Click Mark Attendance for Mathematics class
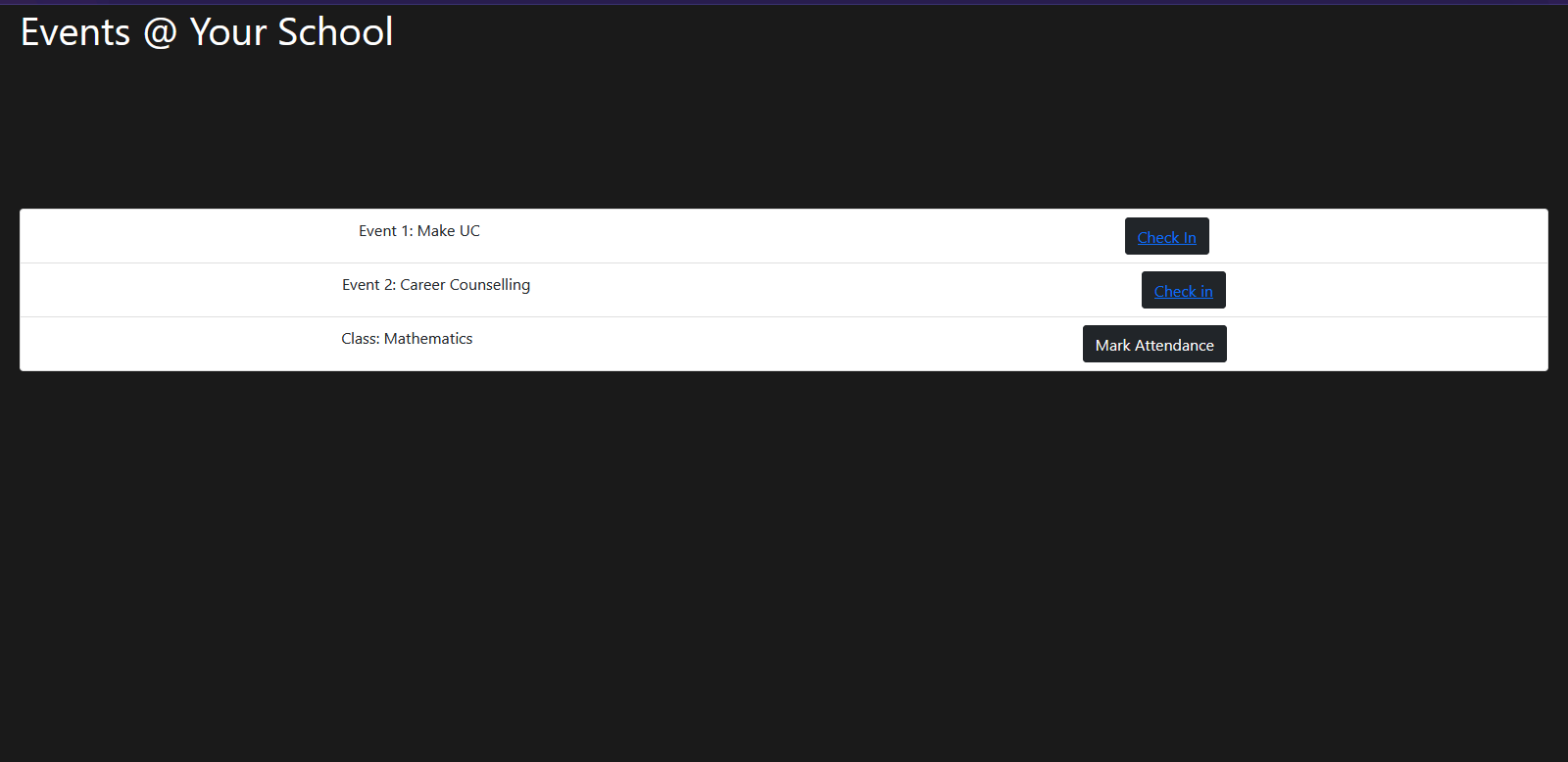1568x762 pixels. point(1154,344)
